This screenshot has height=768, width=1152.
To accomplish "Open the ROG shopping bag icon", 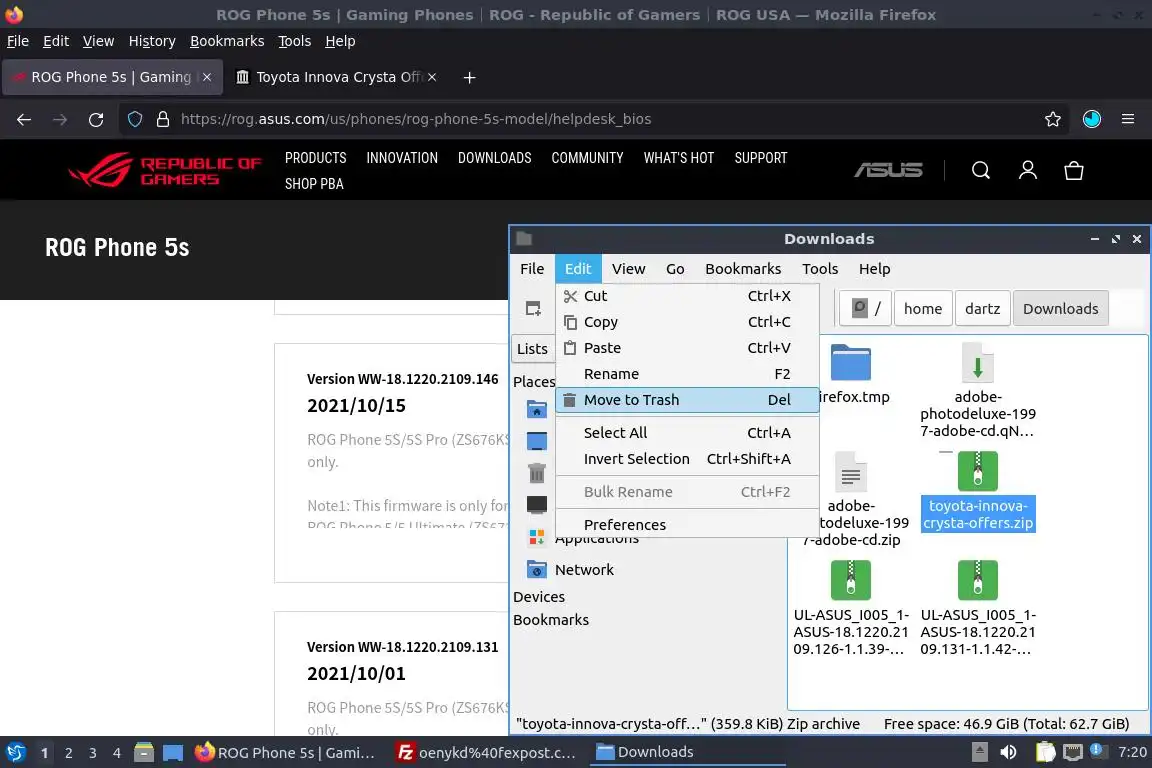I will tap(1073, 171).
